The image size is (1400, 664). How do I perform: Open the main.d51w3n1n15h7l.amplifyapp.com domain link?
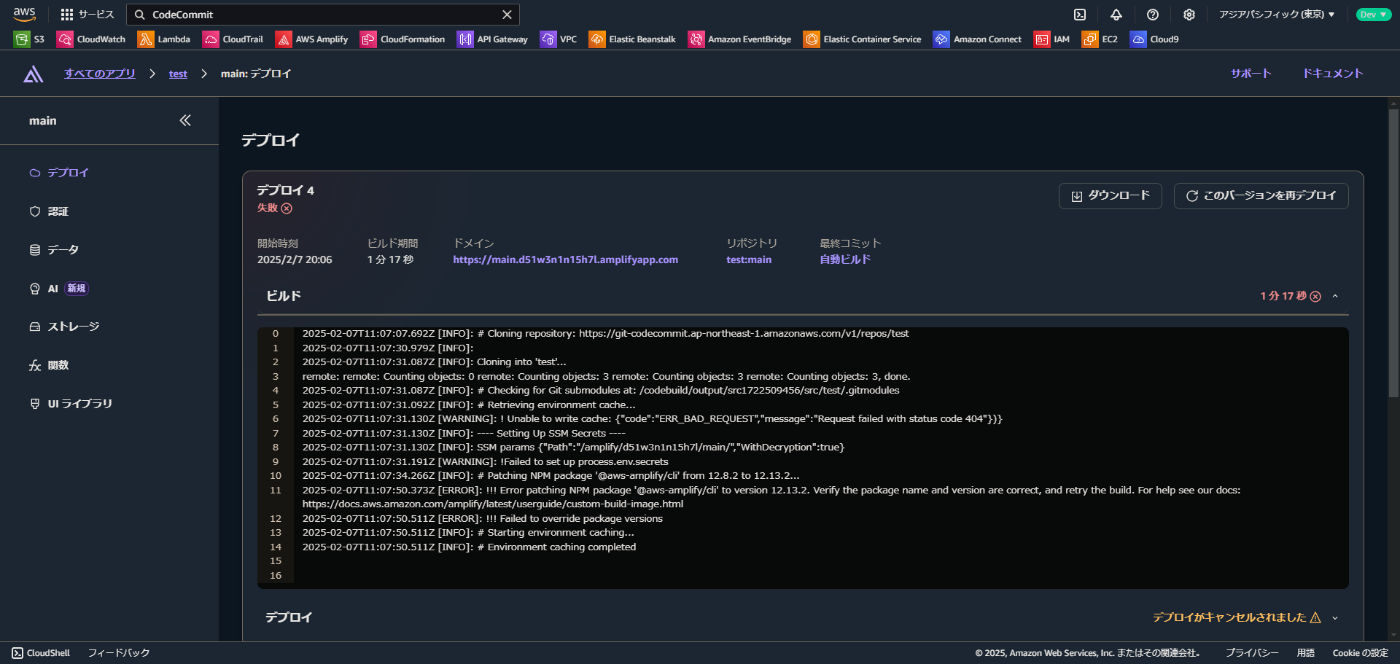[566, 260]
